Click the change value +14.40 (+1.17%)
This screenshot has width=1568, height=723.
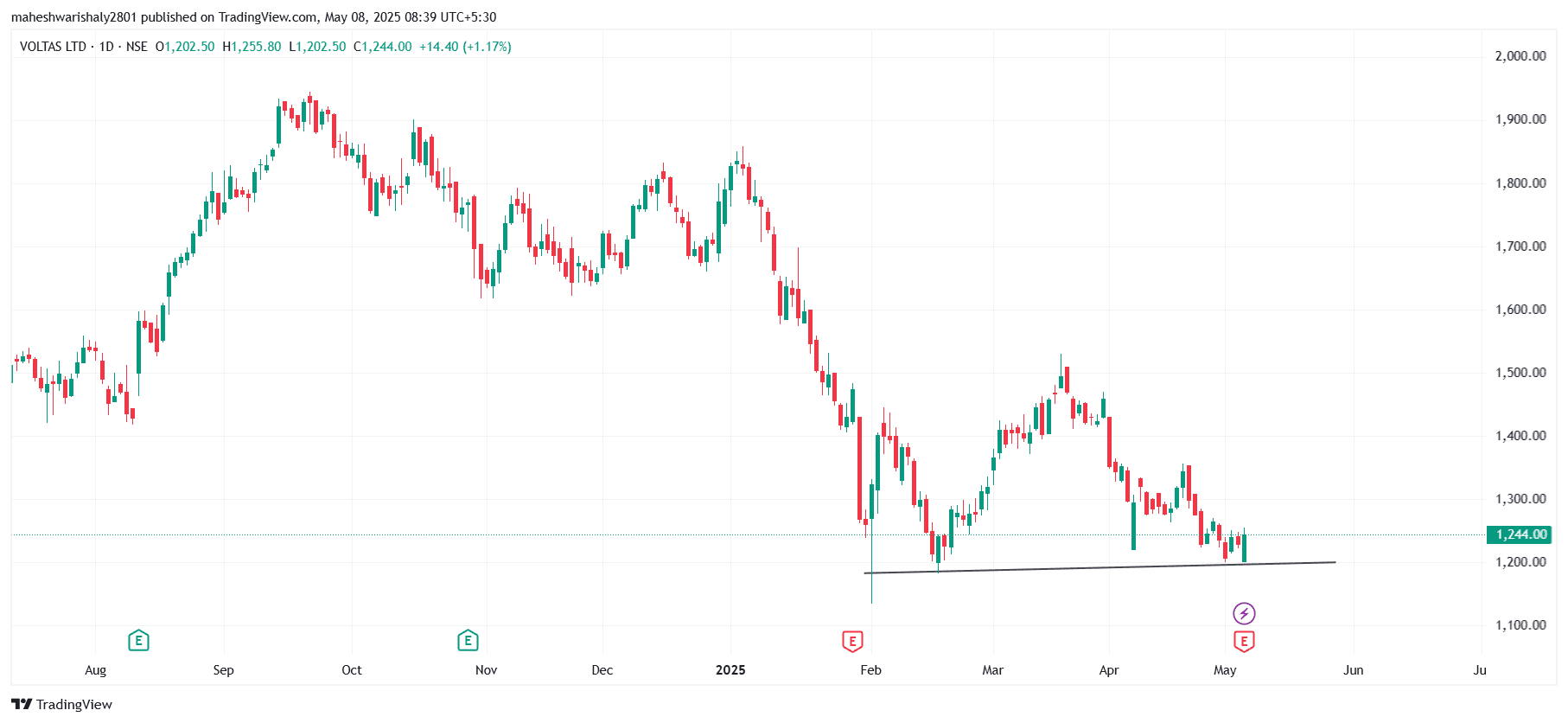point(465,47)
